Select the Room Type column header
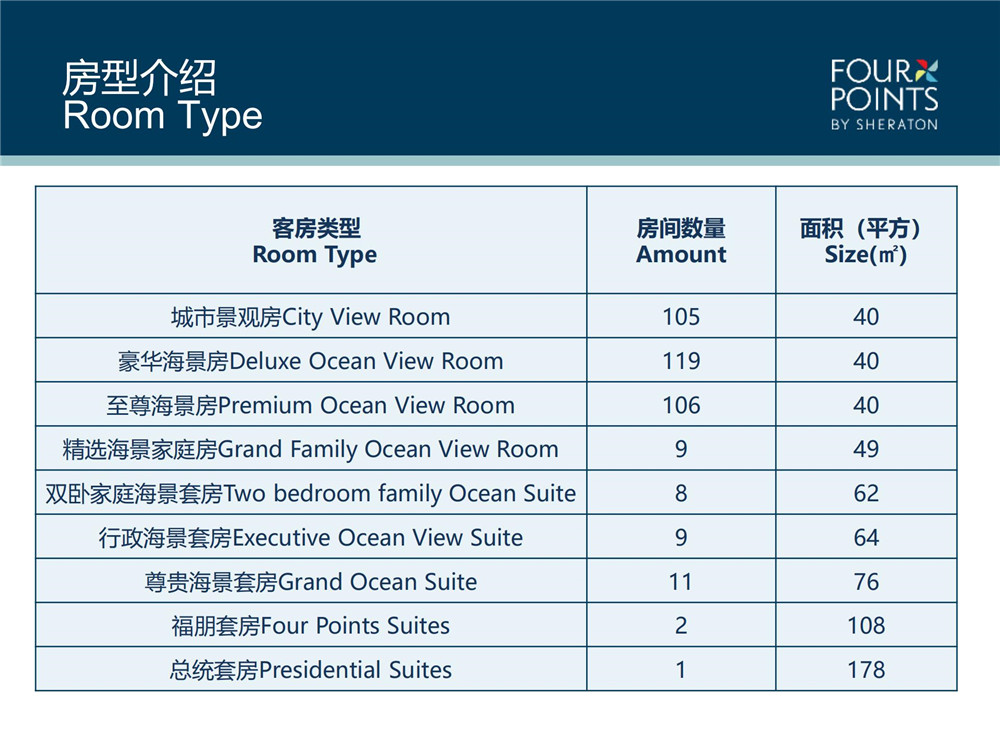Image resolution: width=1000 pixels, height=750 pixels. coord(315,241)
